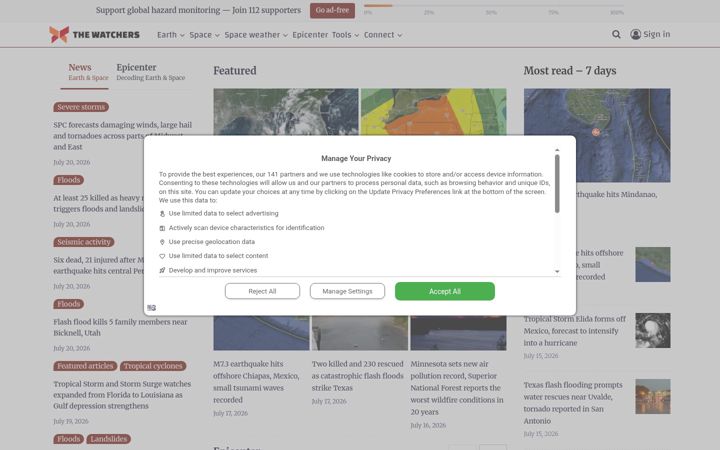Image resolution: width=720 pixels, height=450 pixels.
Task: Open the Two killed and 230 rescued article
Action: click(x=358, y=376)
